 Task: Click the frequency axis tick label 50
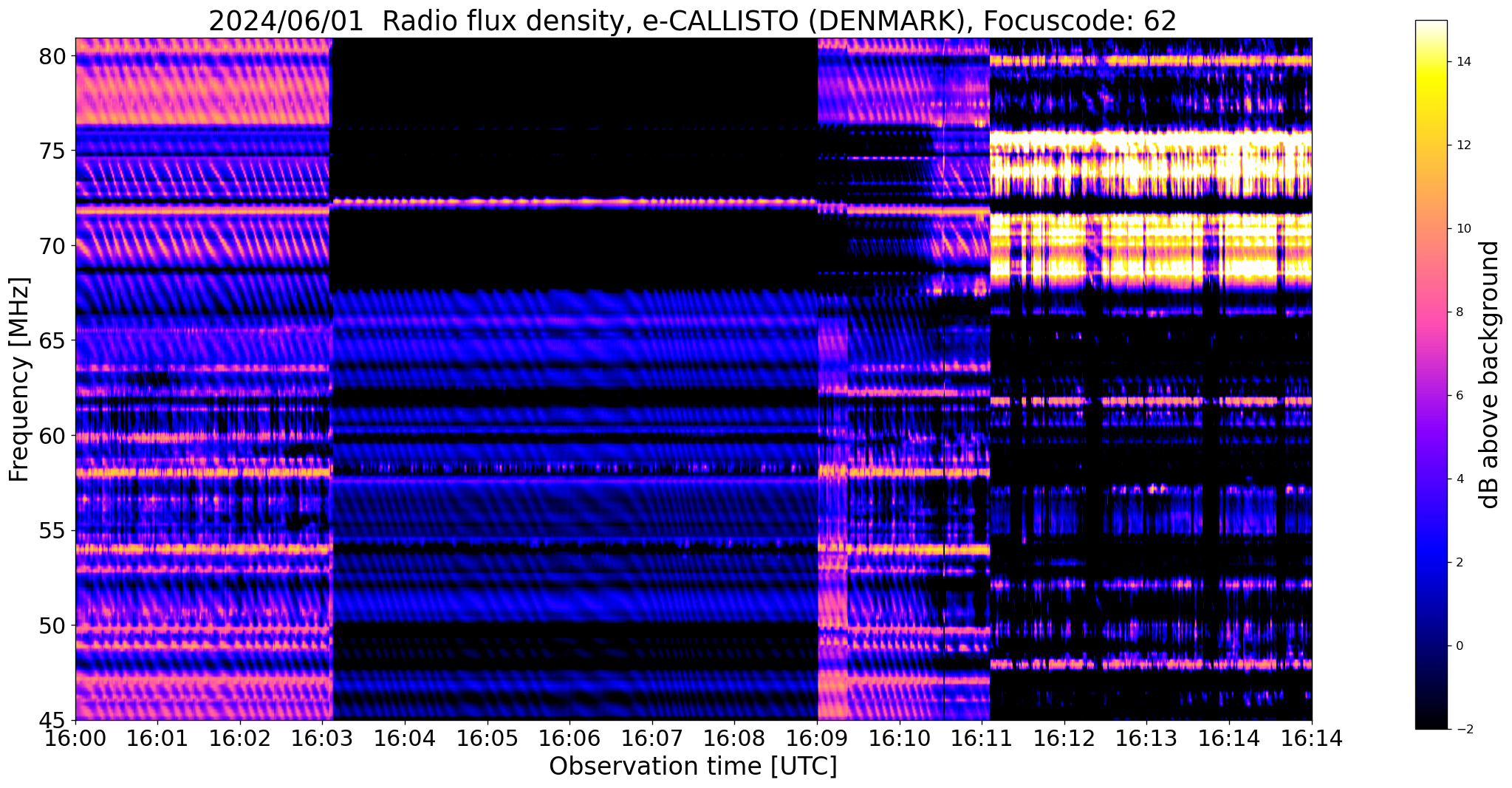click(x=53, y=626)
